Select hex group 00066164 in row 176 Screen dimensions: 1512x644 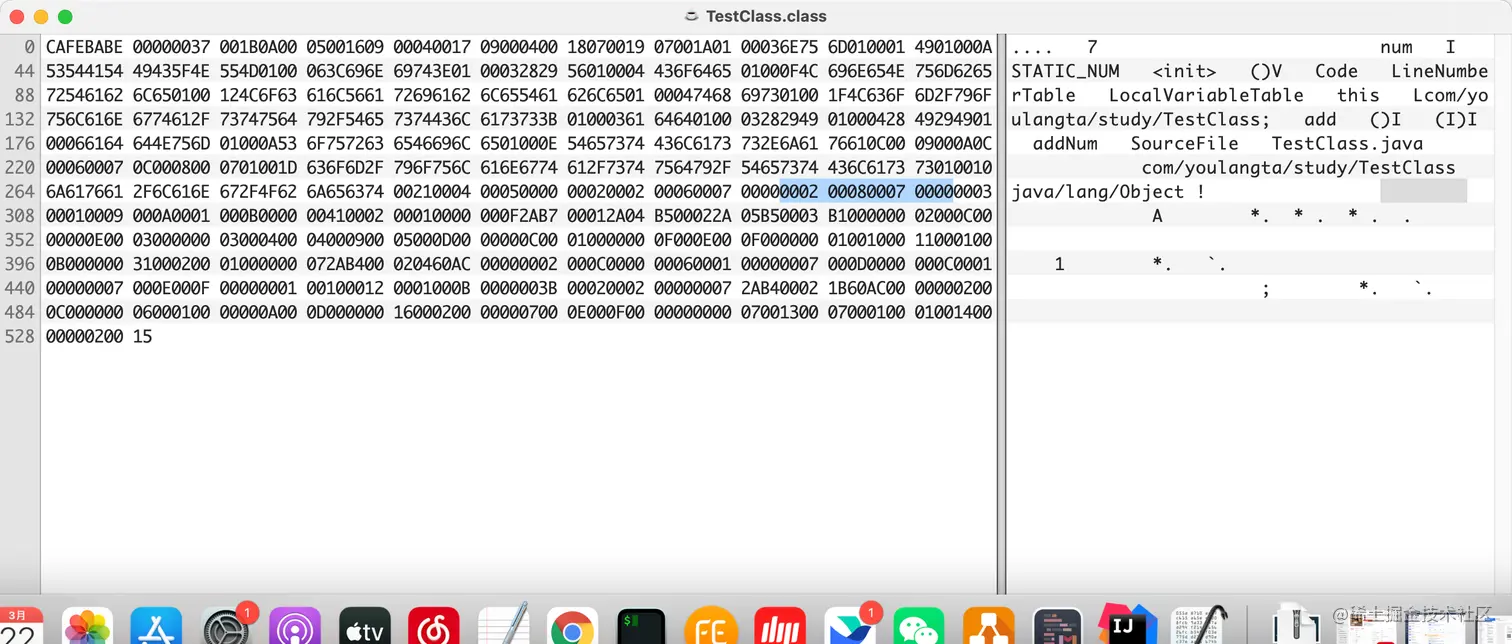coord(84,143)
